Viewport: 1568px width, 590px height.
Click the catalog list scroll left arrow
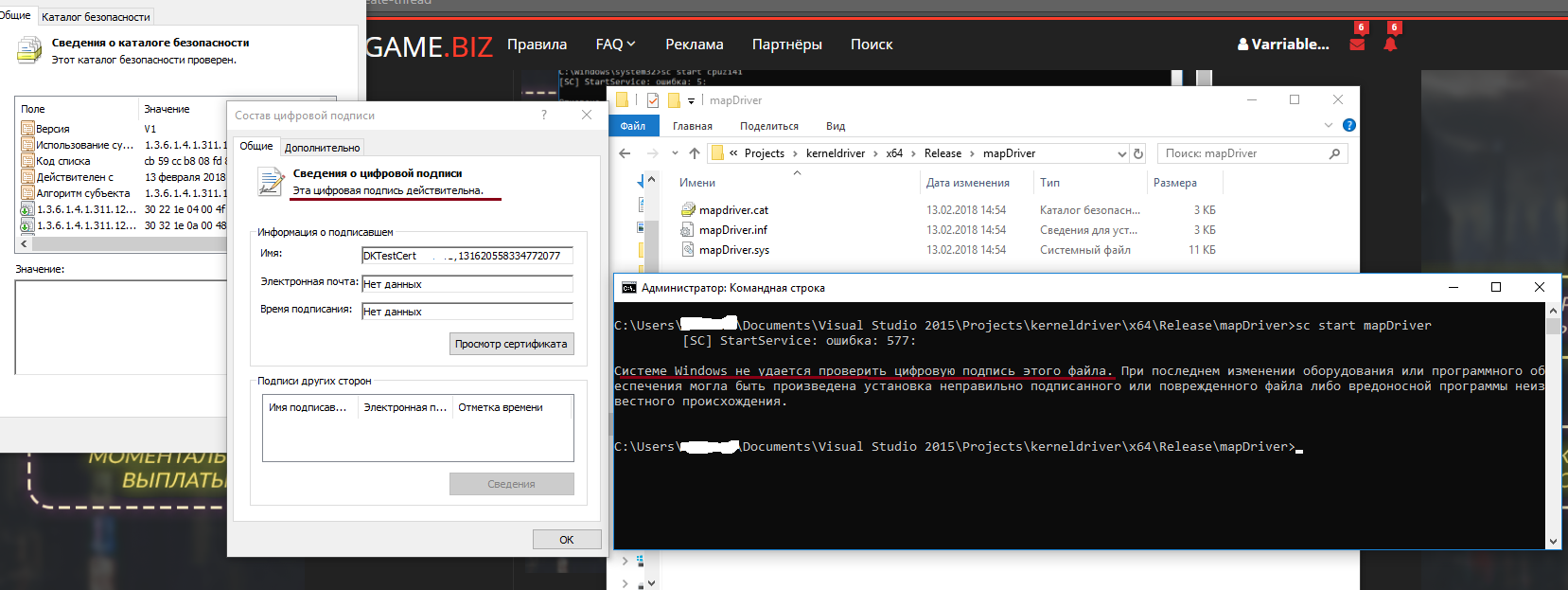(24, 243)
